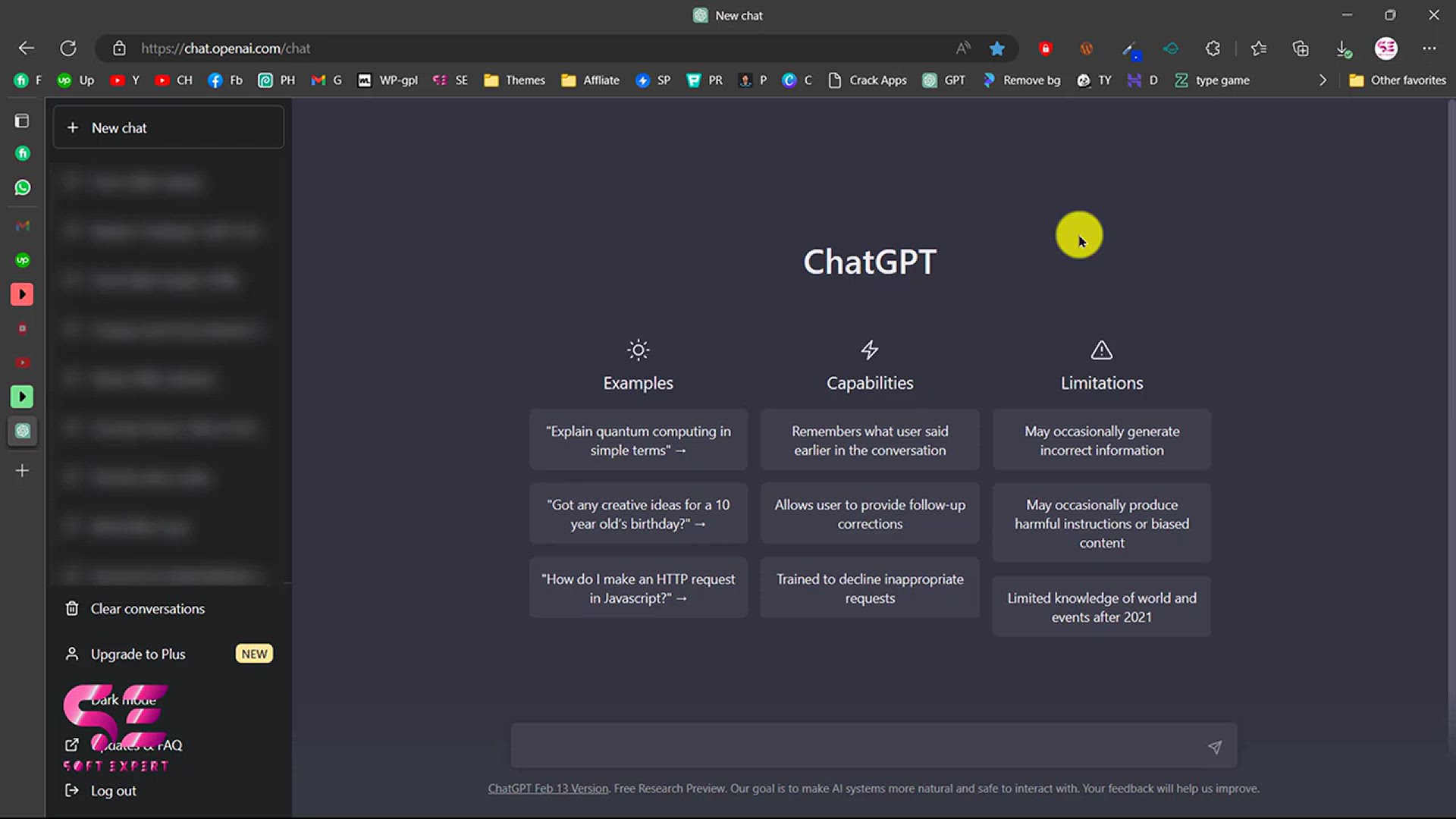Image resolution: width=1456 pixels, height=819 pixels.
Task: Open Updates & FAQ link
Action: (124, 745)
